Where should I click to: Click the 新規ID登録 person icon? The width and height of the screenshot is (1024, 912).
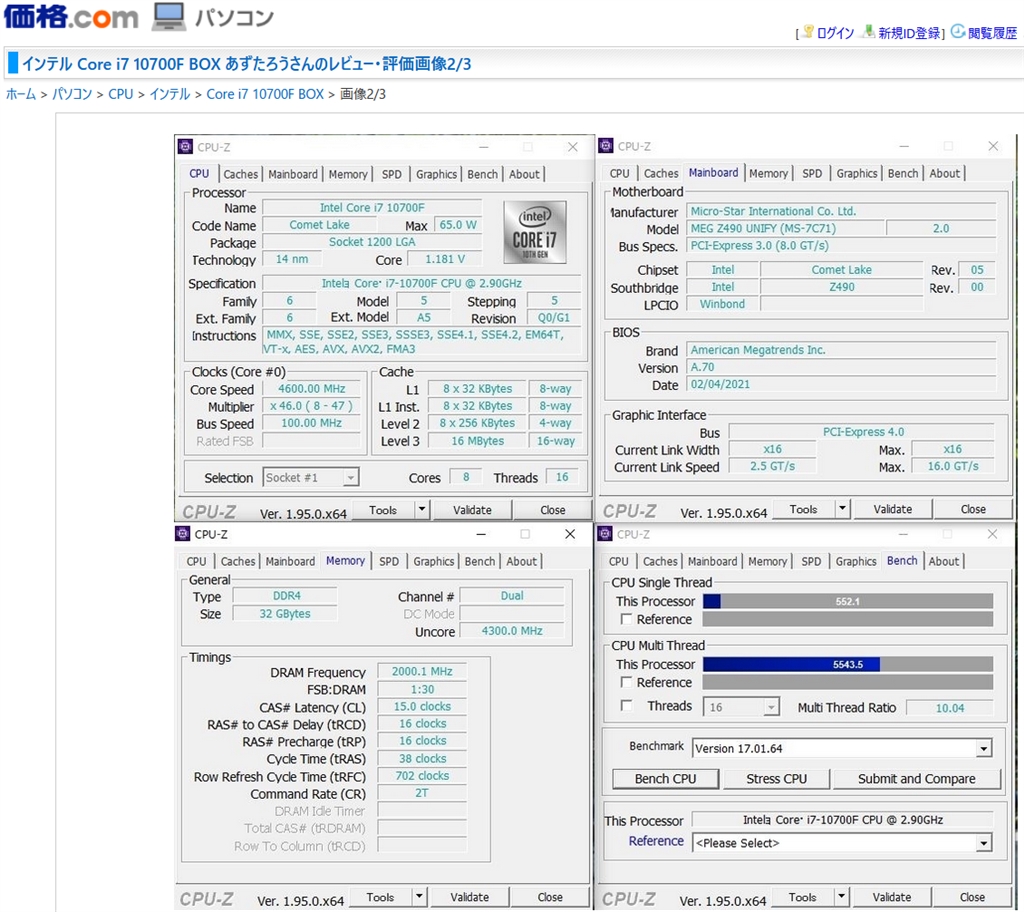tap(869, 31)
